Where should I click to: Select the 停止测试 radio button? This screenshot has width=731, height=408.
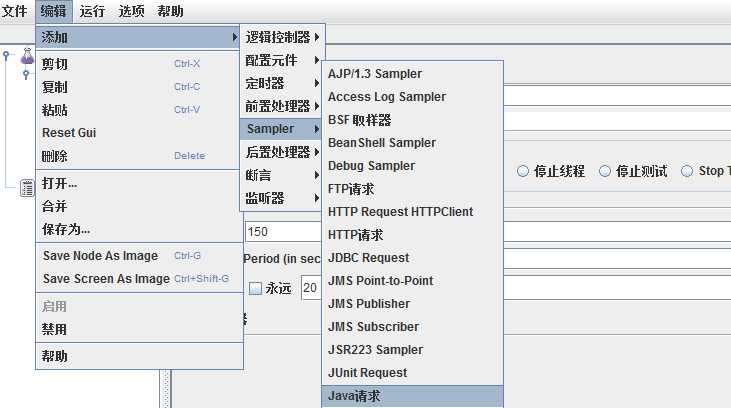(605, 171)
